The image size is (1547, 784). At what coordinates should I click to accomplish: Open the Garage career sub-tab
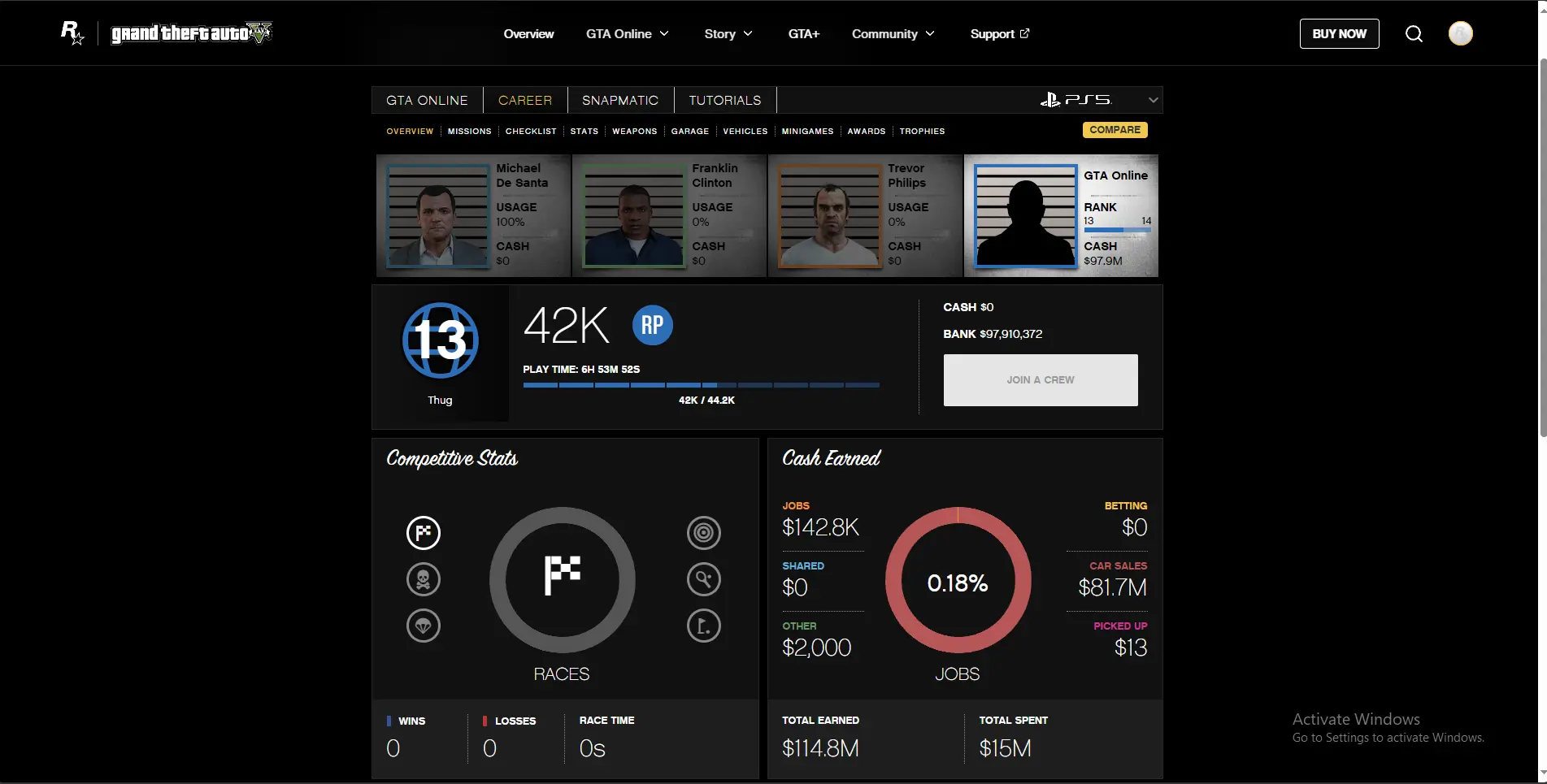pos(689,131)
